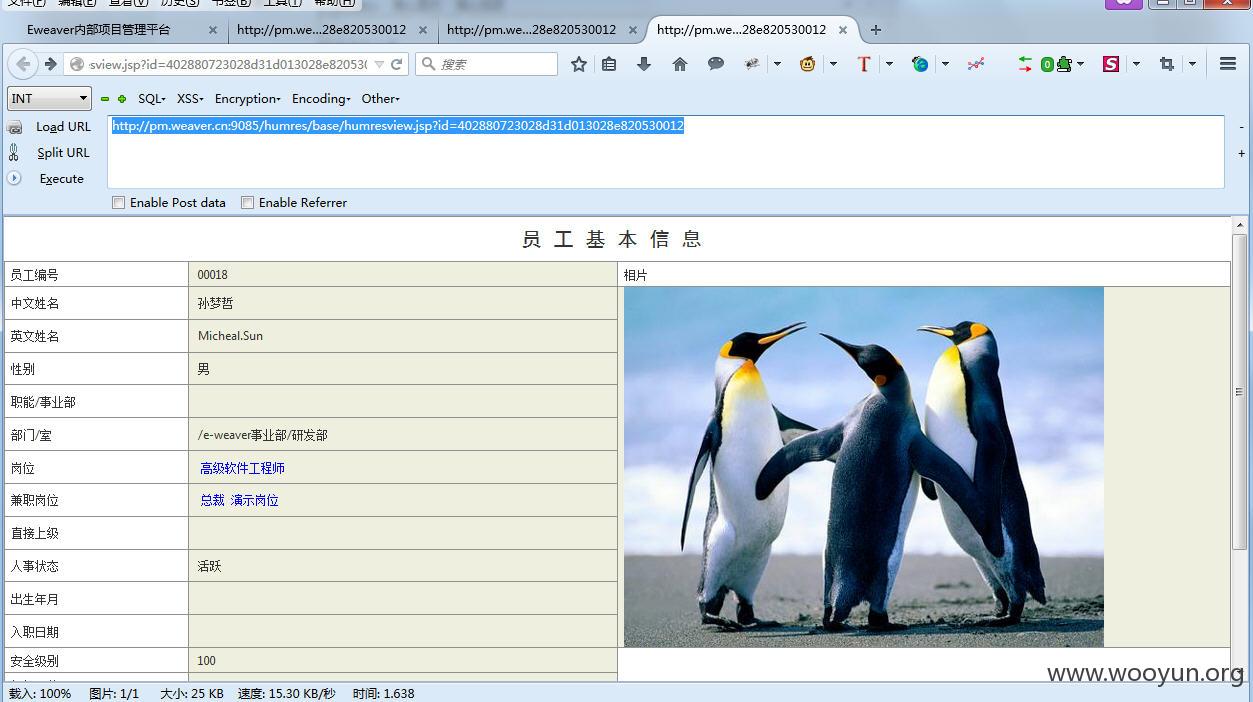This screenshot has height=702, width=1253.
Task: Click the red T toolbar icon
Action: pyautogui.click(x=864, y=64)
